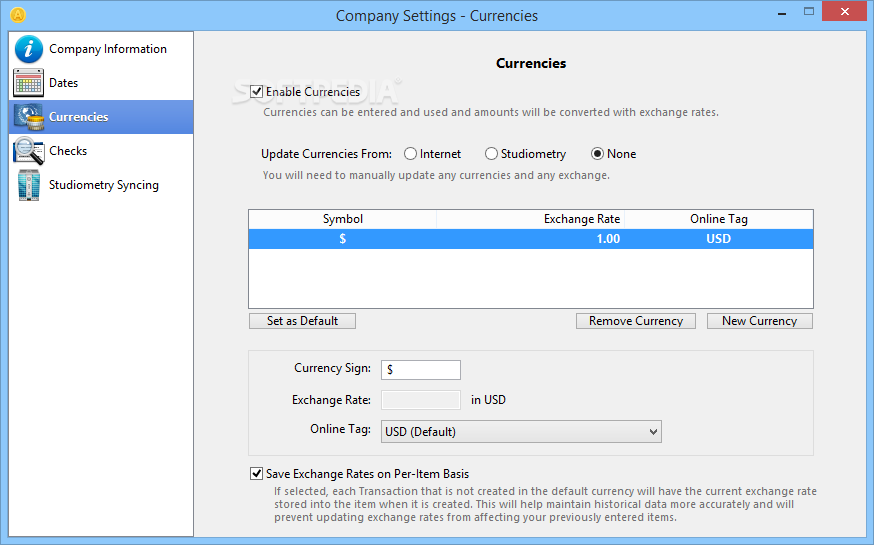Click the disabled Exchange Rate field
874x545 pixels.
pos(421,400)
